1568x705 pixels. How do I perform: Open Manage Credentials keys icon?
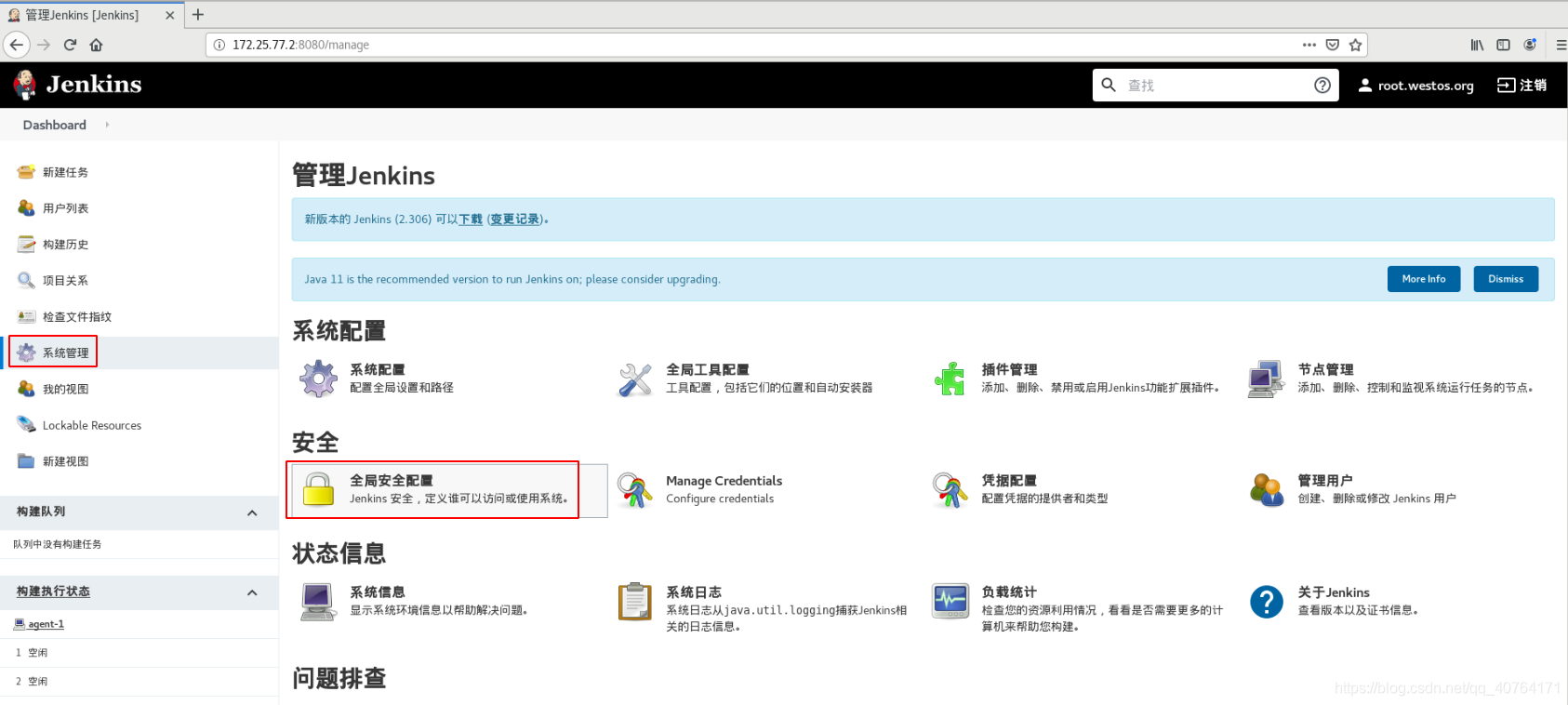[x=635, y=490]
